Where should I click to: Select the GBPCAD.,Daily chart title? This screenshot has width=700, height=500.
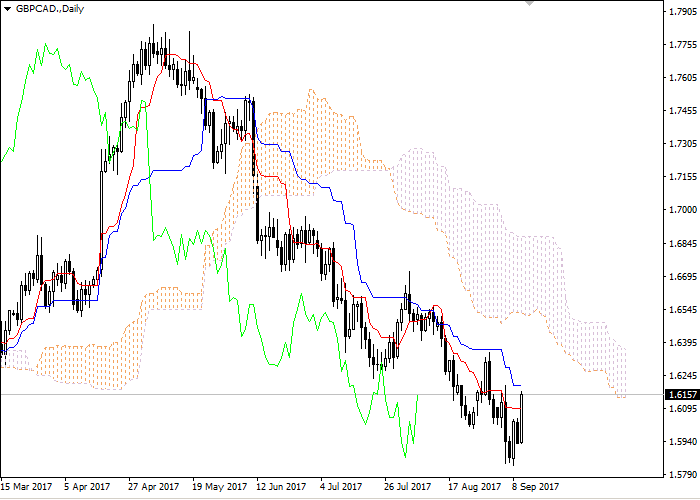(50, 8)
